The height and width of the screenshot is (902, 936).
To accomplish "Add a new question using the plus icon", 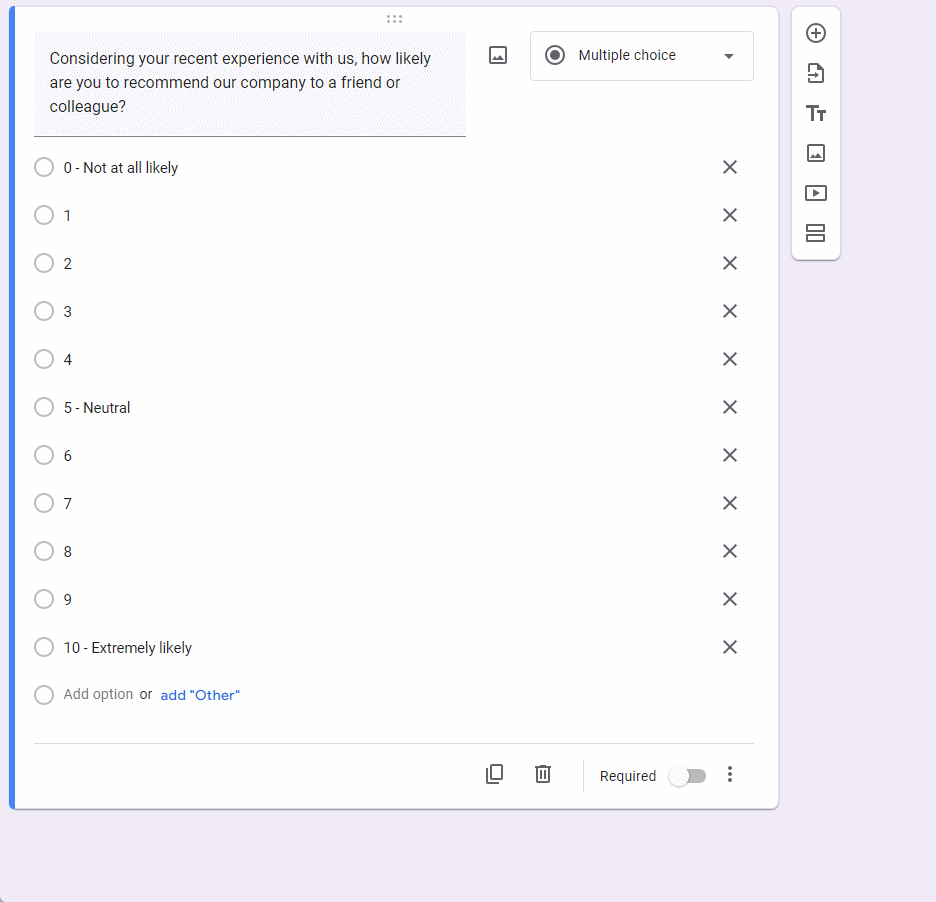I will 816,33.
